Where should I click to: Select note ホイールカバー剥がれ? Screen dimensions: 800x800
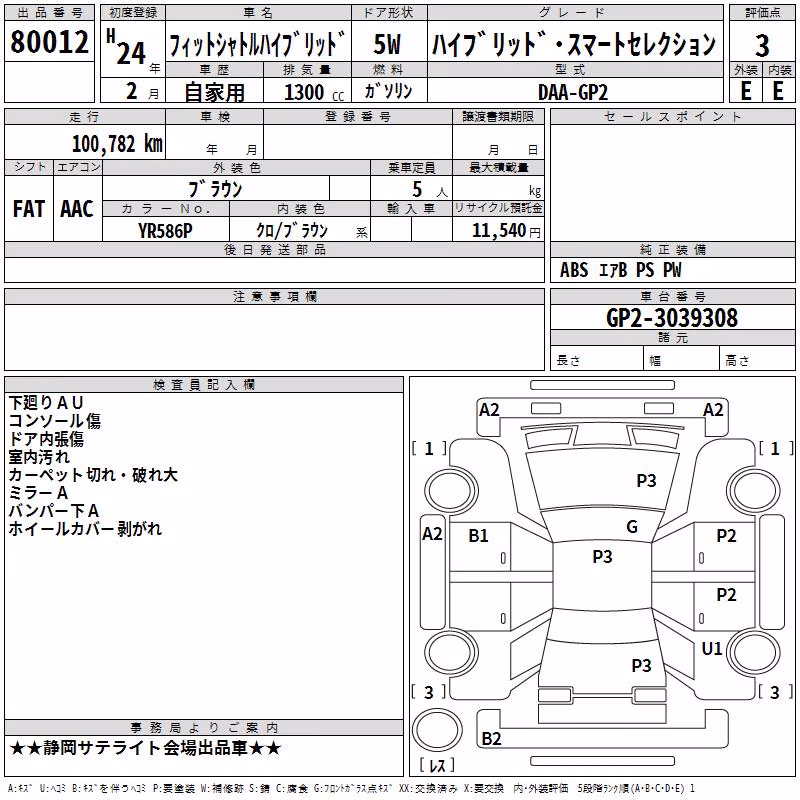pos(85,529)
